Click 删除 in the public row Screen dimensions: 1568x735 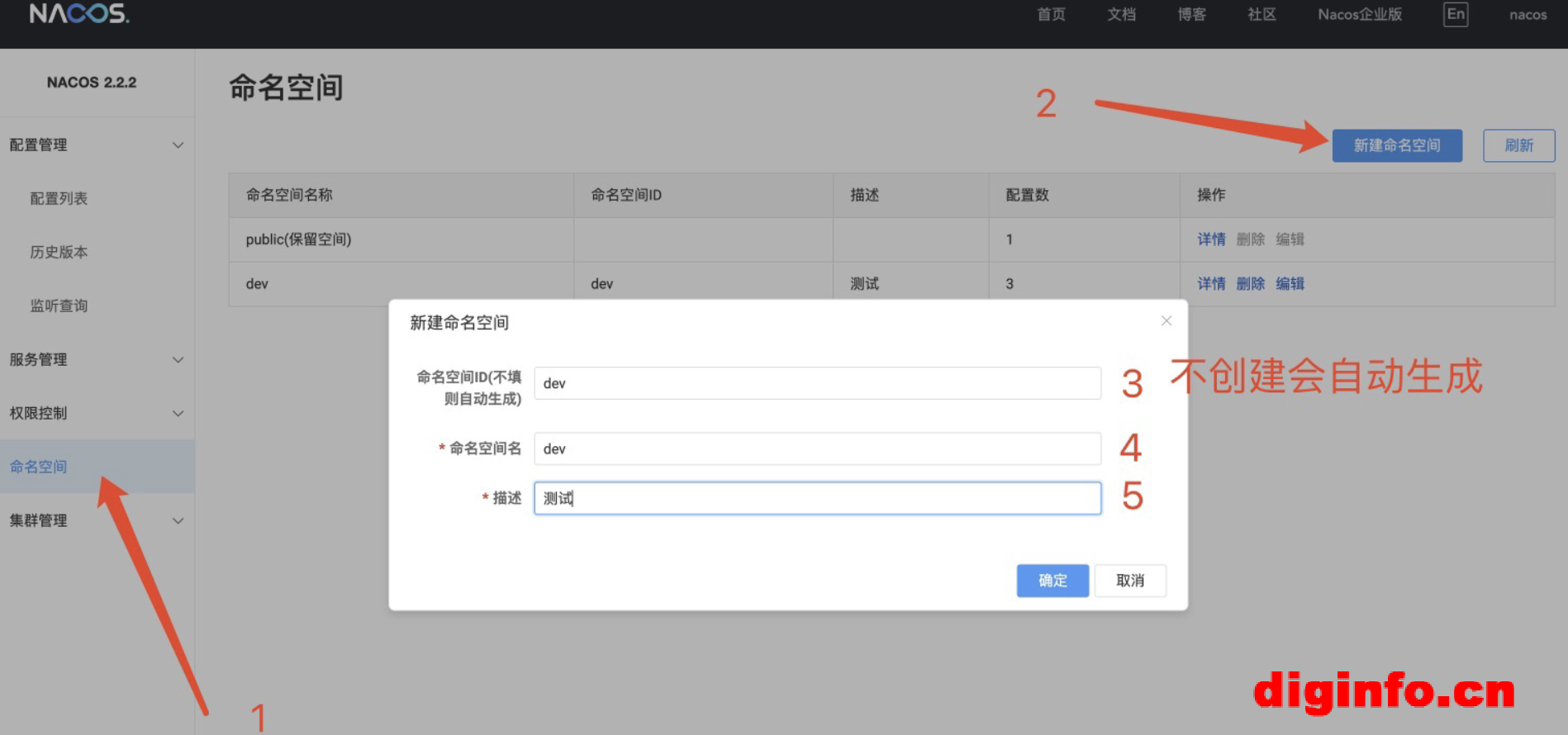point(1251,239)
